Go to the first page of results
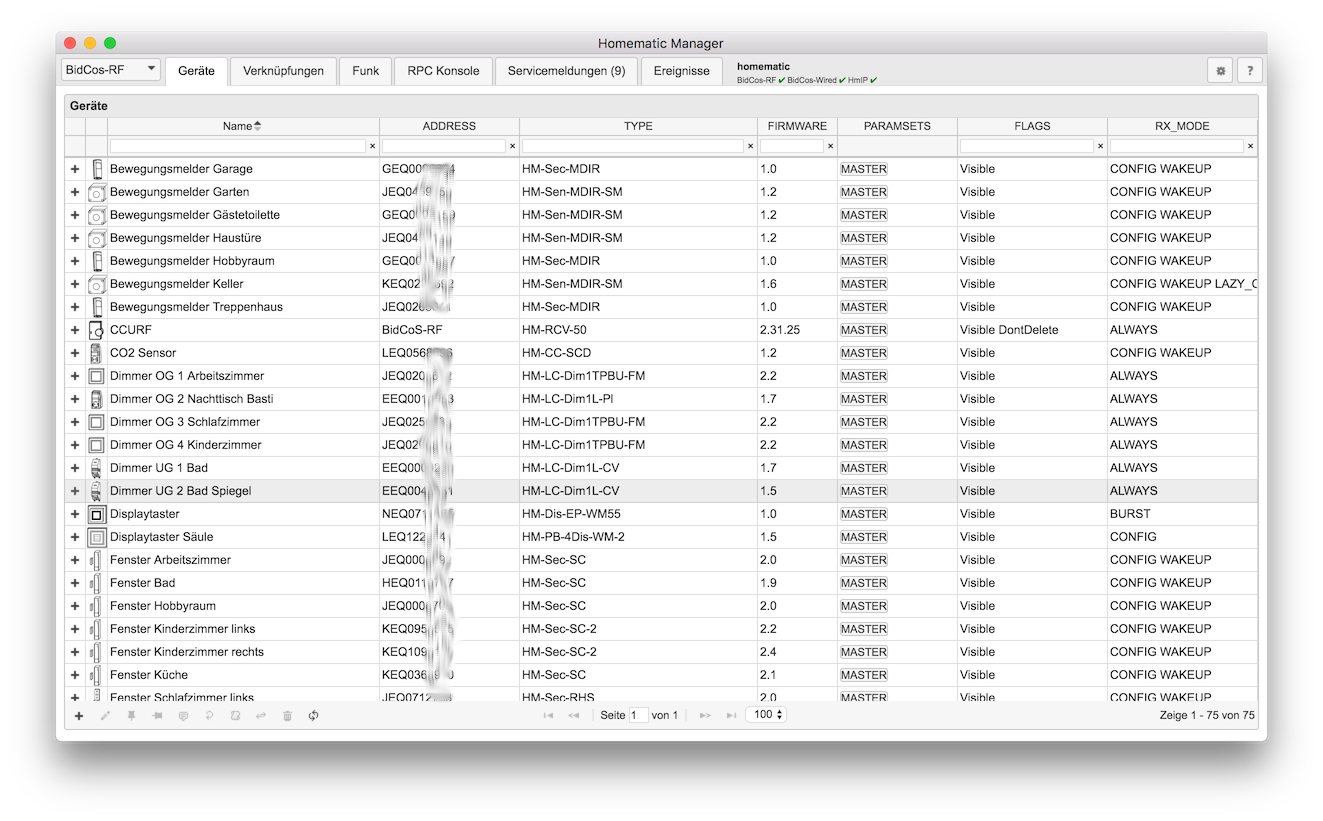 click(x=548, y=715)
